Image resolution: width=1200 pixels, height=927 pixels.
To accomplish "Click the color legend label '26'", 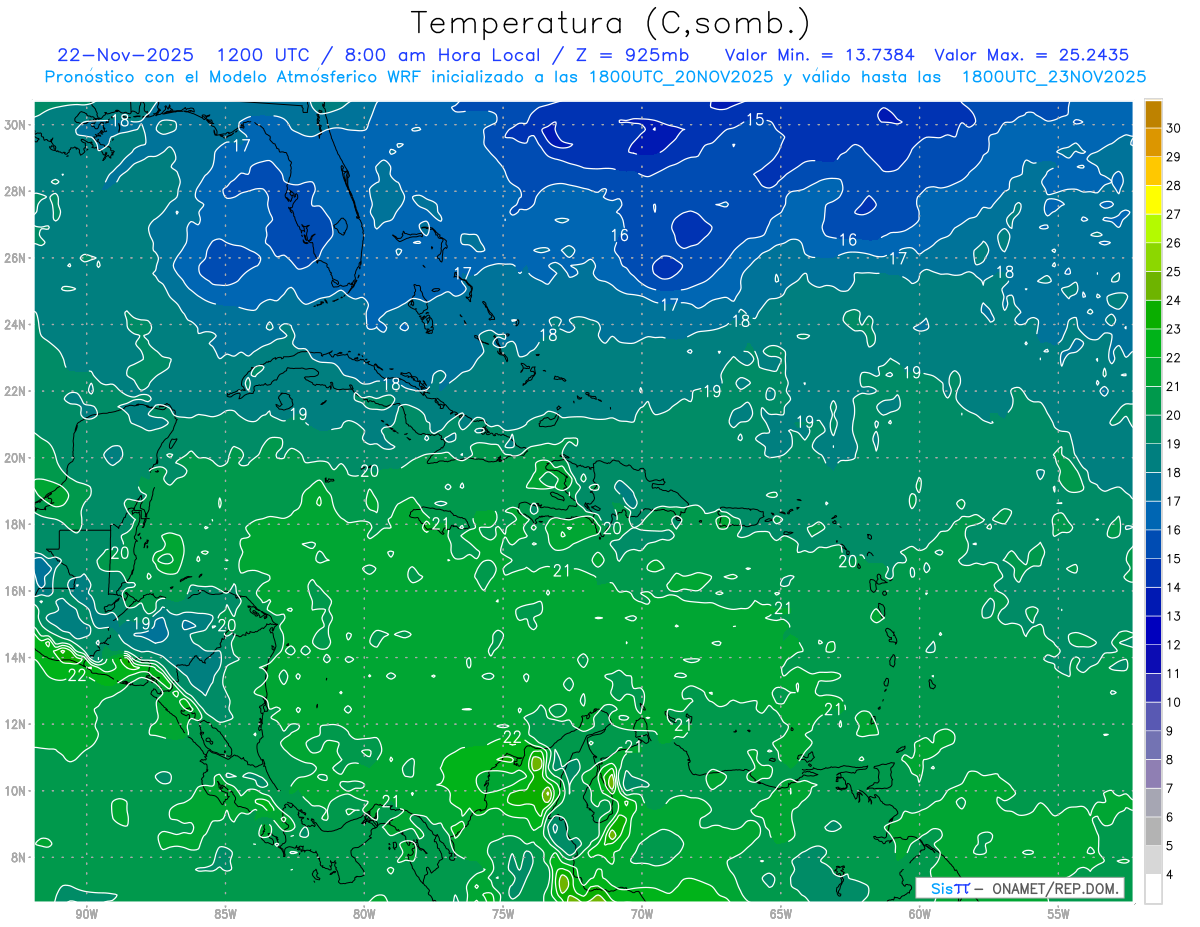I will click(1174, 243).
